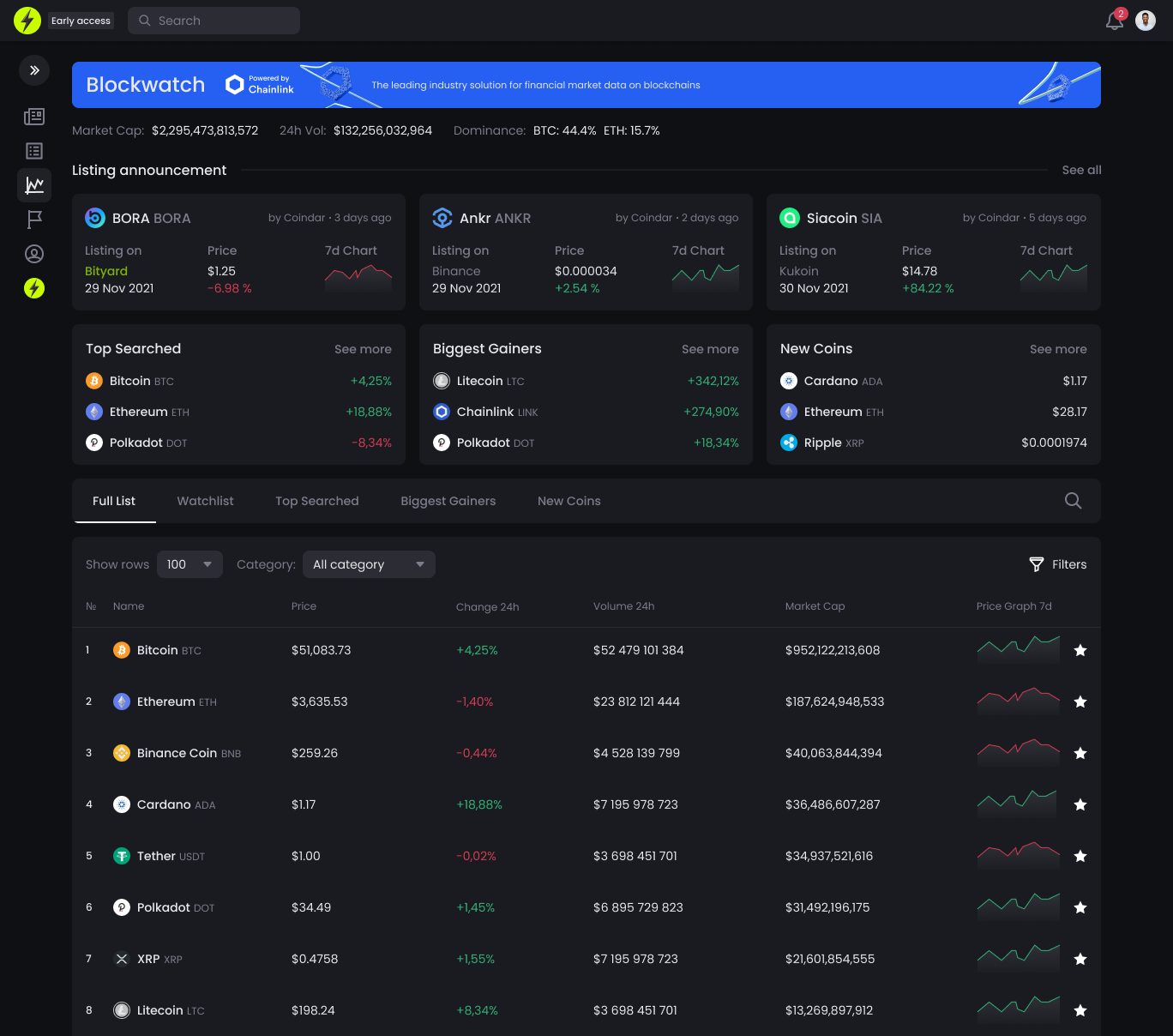Open the All category dropdown
Screen dimensions: 1173x1036
tap(369, 564)
